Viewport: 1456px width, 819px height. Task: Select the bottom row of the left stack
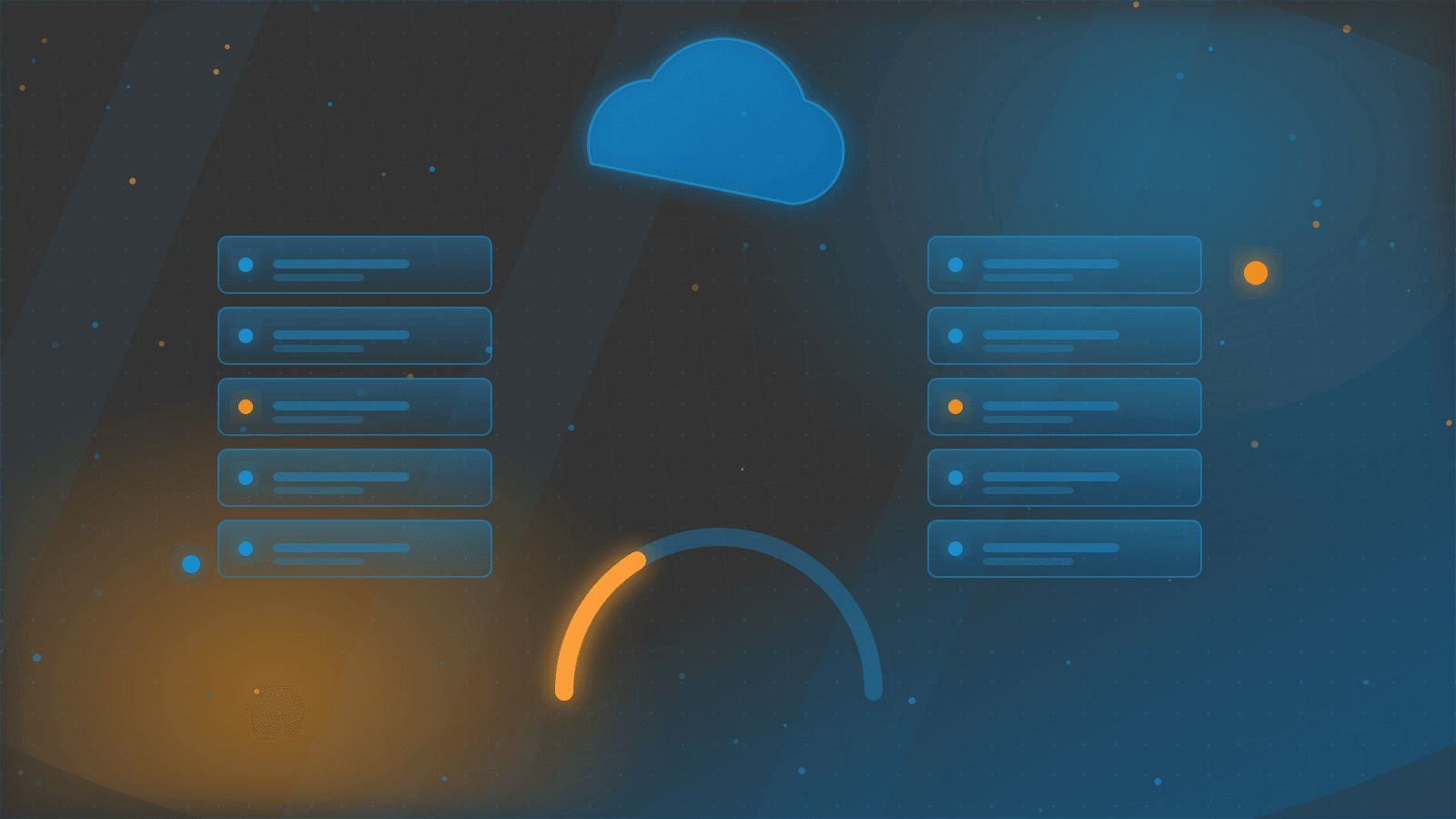[355, 549]
